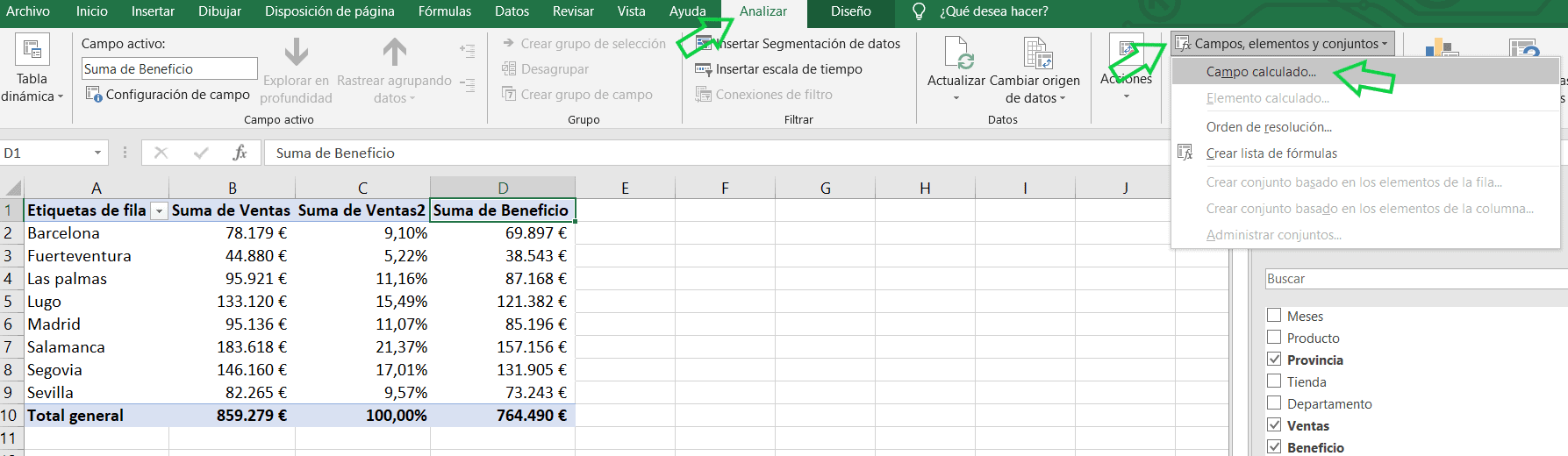This screenshot has width=1568, height=456.
Task: Switch to the Revisar tab
Action: point(573,11)
